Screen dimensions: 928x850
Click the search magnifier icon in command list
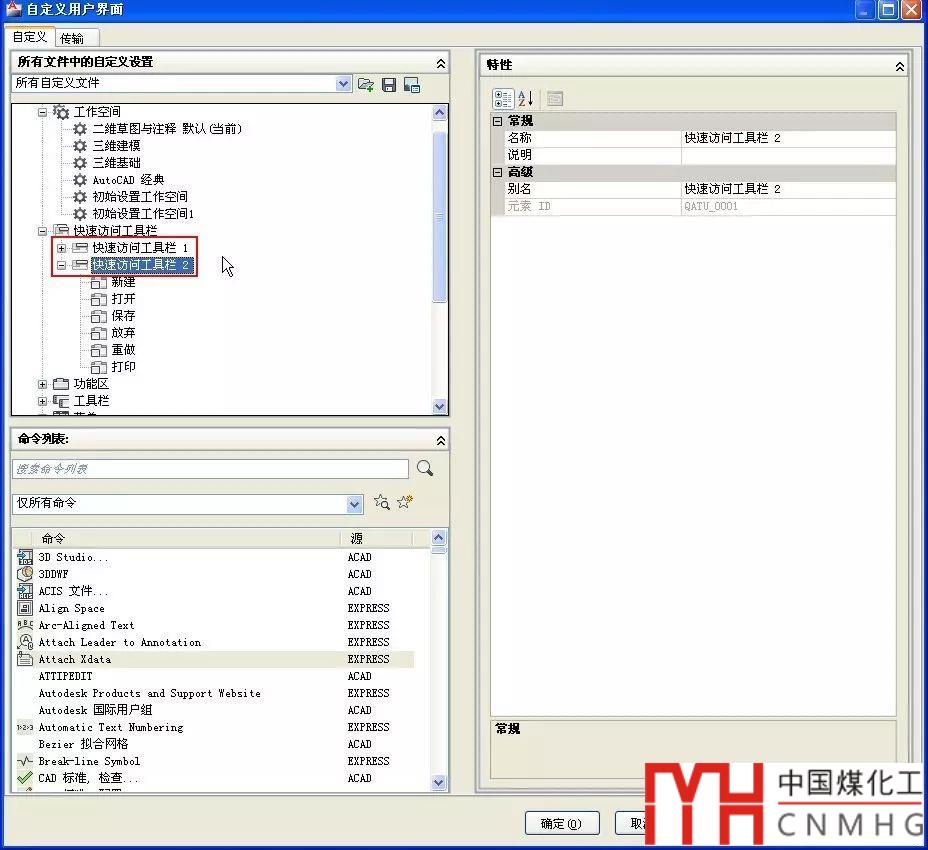(425, 468)
